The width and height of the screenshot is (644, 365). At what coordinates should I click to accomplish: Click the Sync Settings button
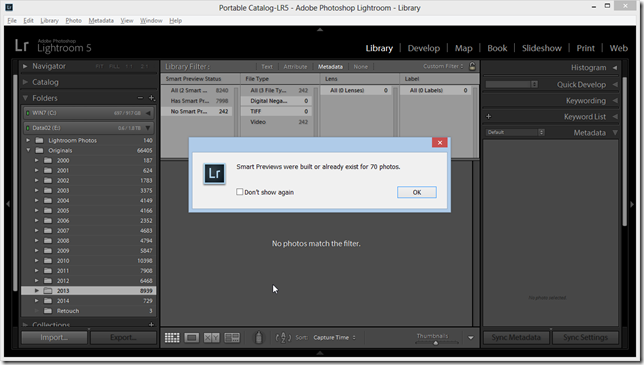coord(585,337)
